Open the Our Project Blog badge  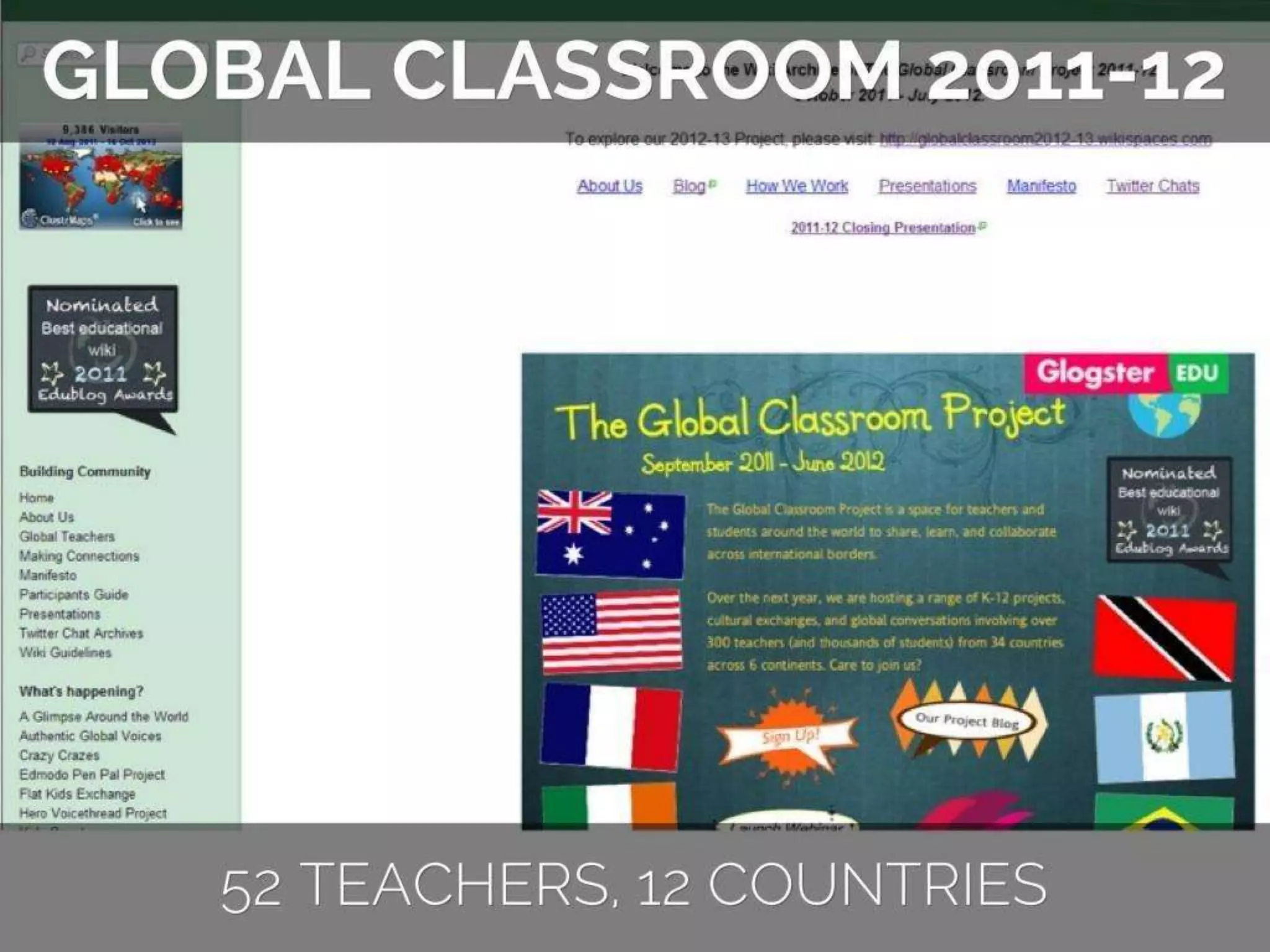(967, 721)
